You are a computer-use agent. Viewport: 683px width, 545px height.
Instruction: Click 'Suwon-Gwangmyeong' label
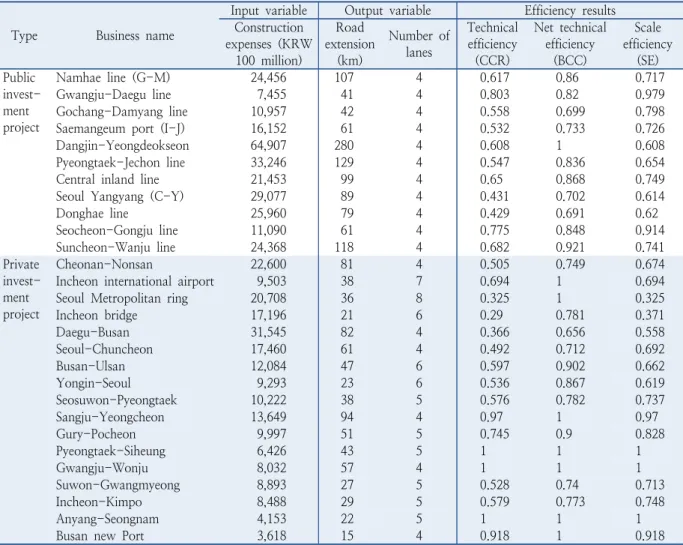click(x=118, y=485)
